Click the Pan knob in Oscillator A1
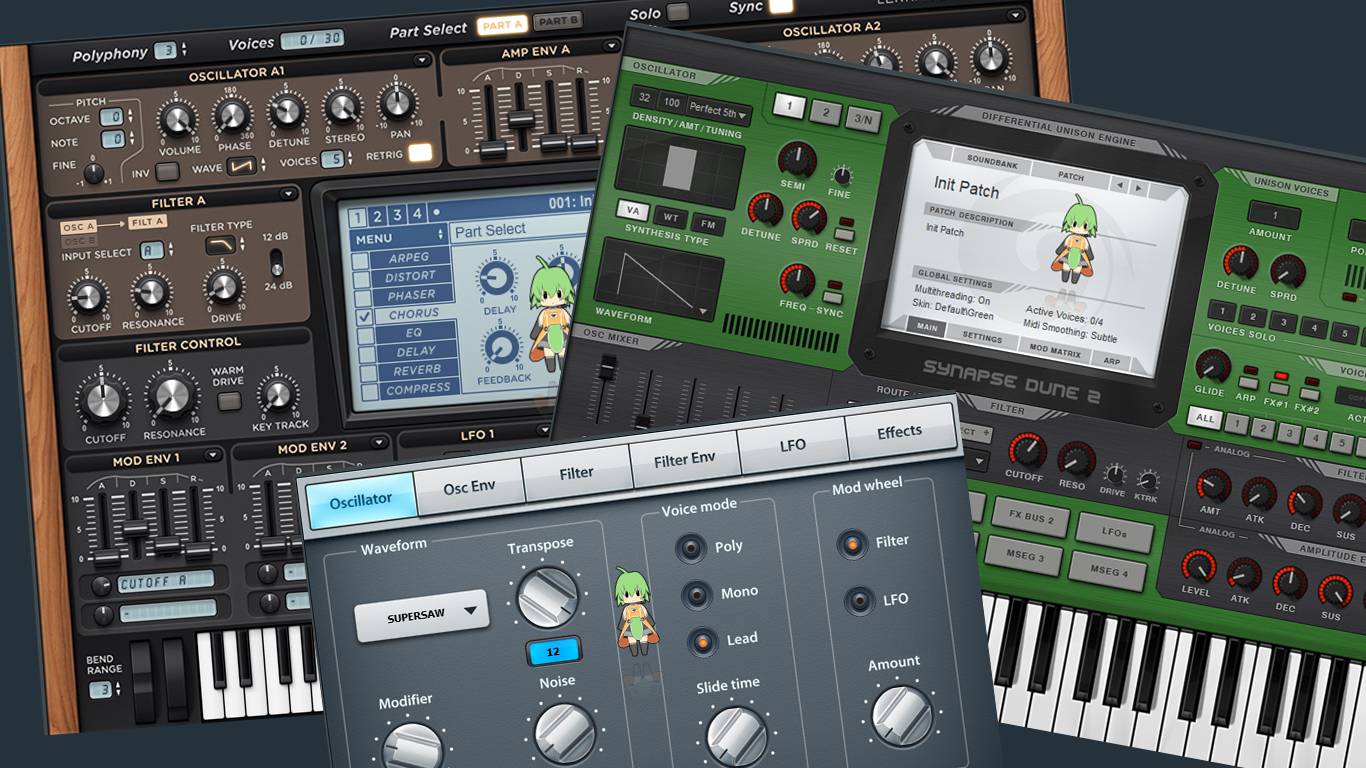 click(396, 103)
